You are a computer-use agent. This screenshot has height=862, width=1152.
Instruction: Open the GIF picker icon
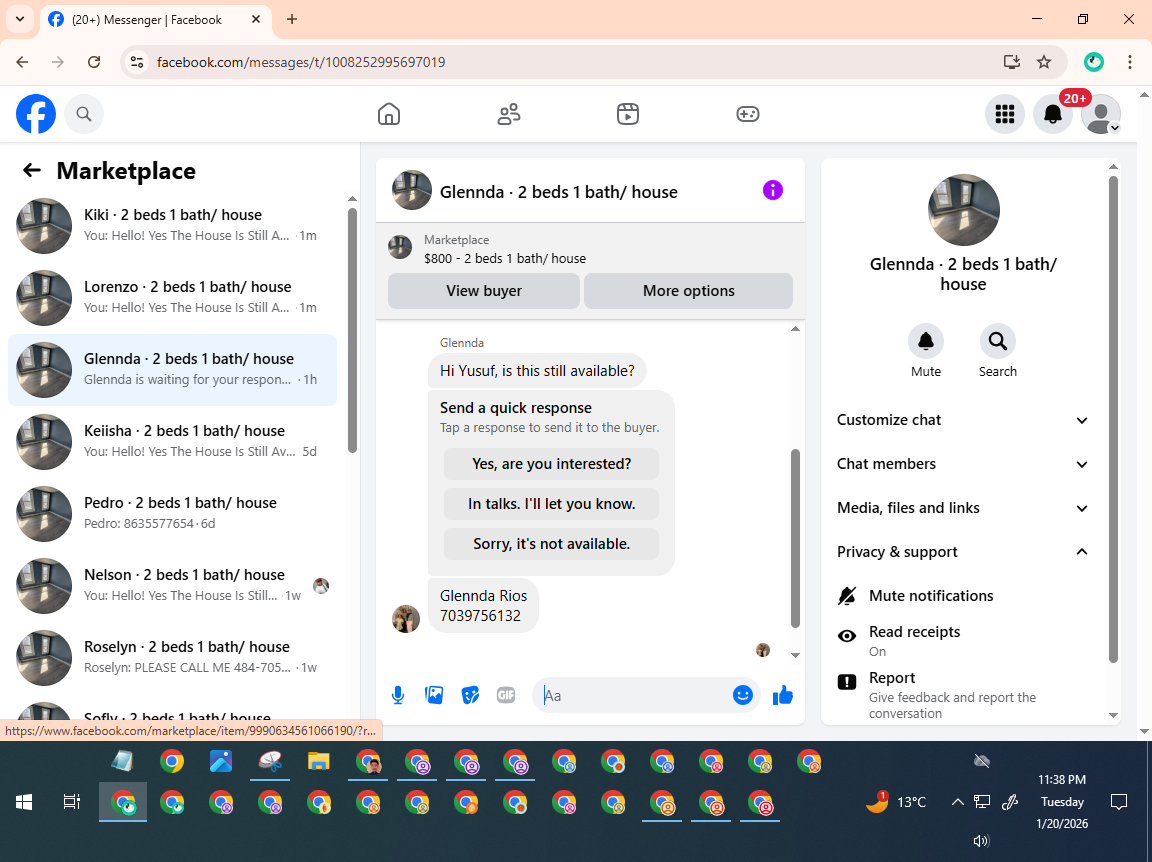tap(505, 695)
